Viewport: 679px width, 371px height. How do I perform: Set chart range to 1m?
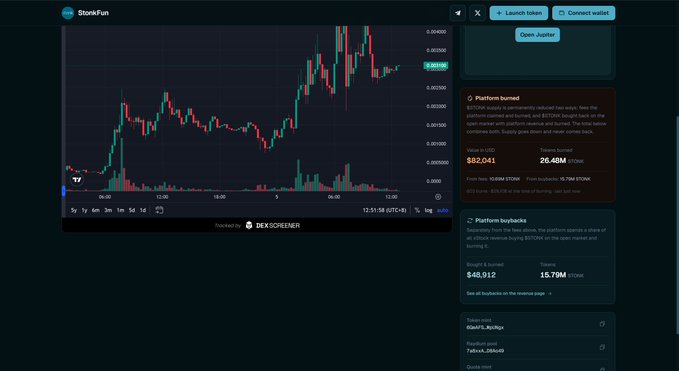click(120, 210)
